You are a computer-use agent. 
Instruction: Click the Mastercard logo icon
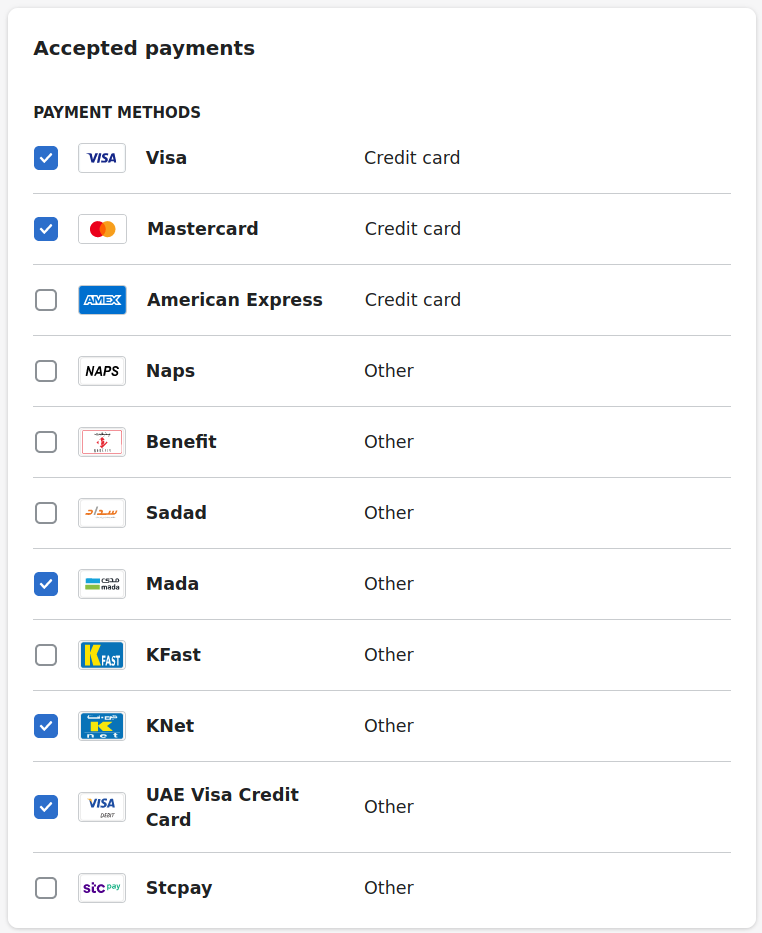point(102,229)
